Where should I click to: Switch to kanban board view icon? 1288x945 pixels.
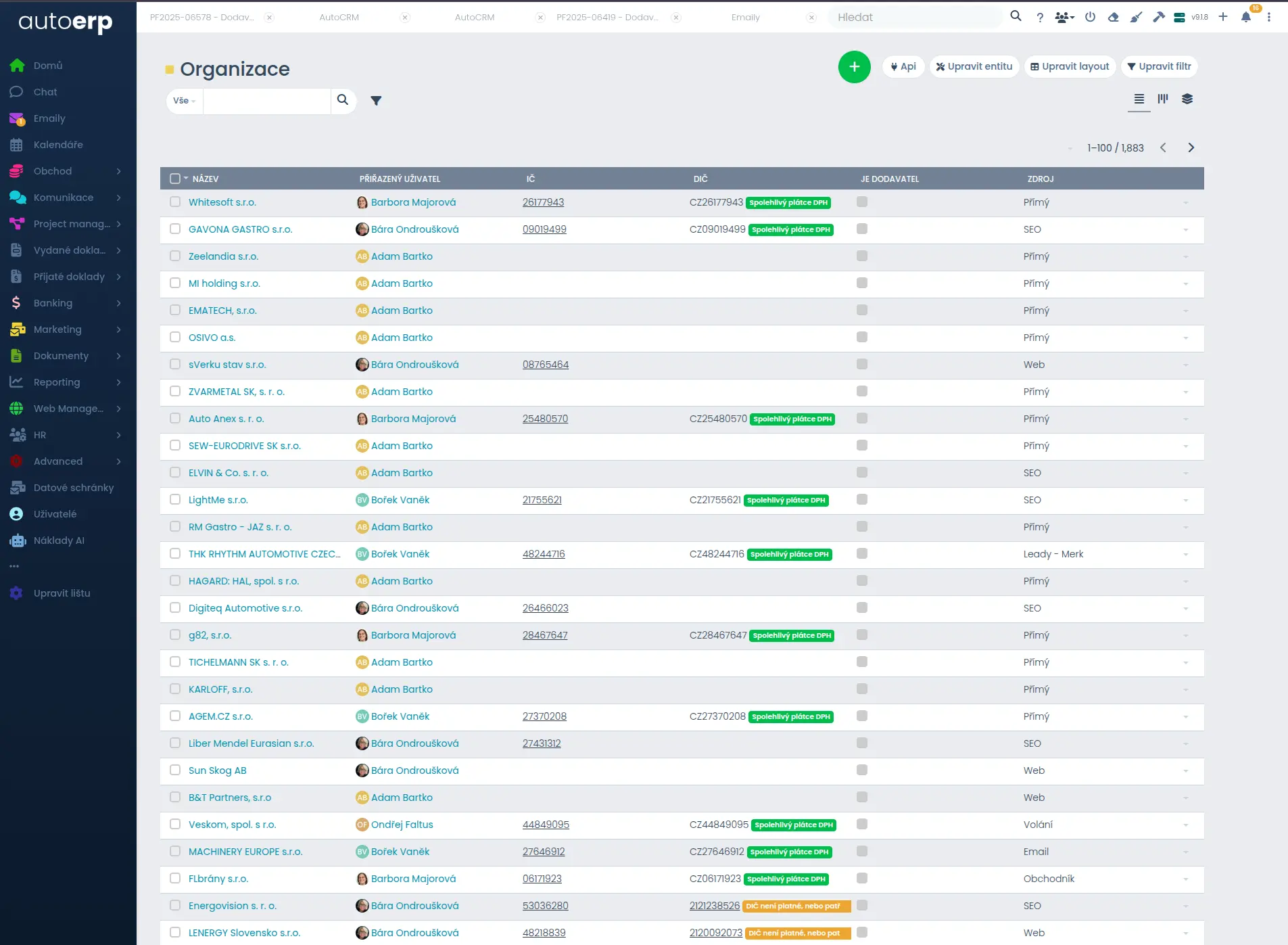(1163, 99)
